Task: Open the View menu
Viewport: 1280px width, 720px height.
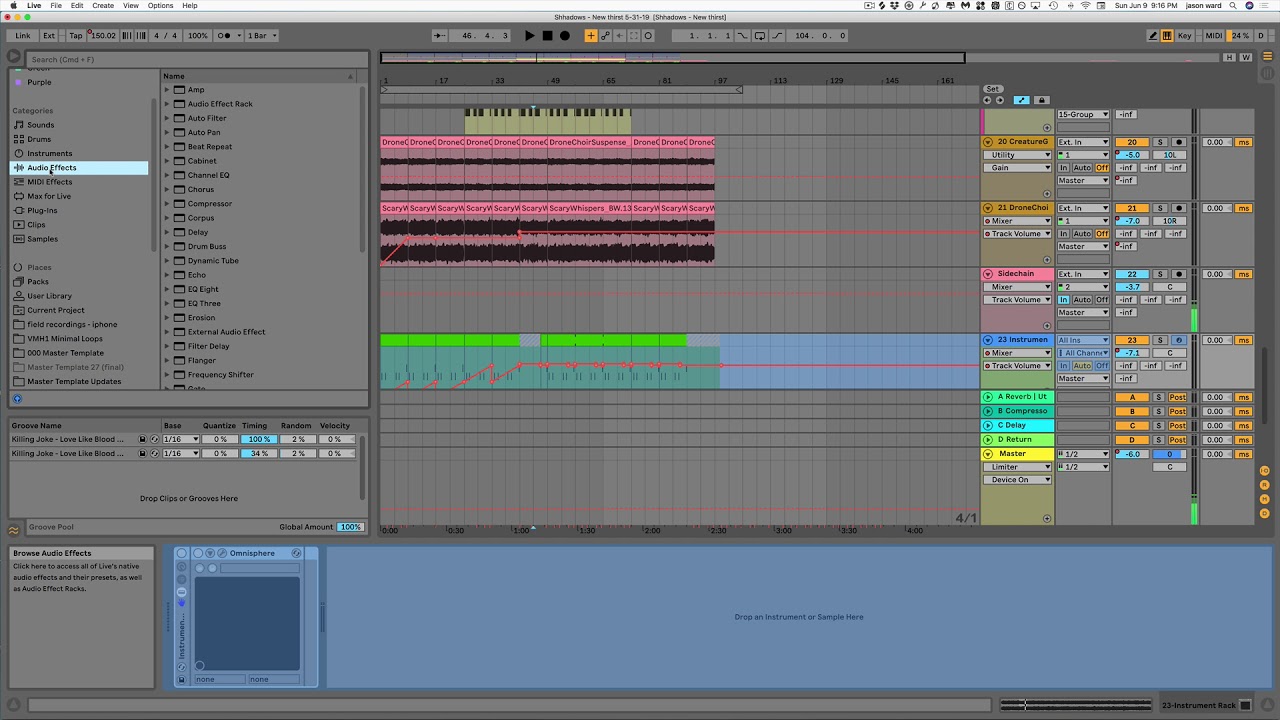Action: (131, 5)
